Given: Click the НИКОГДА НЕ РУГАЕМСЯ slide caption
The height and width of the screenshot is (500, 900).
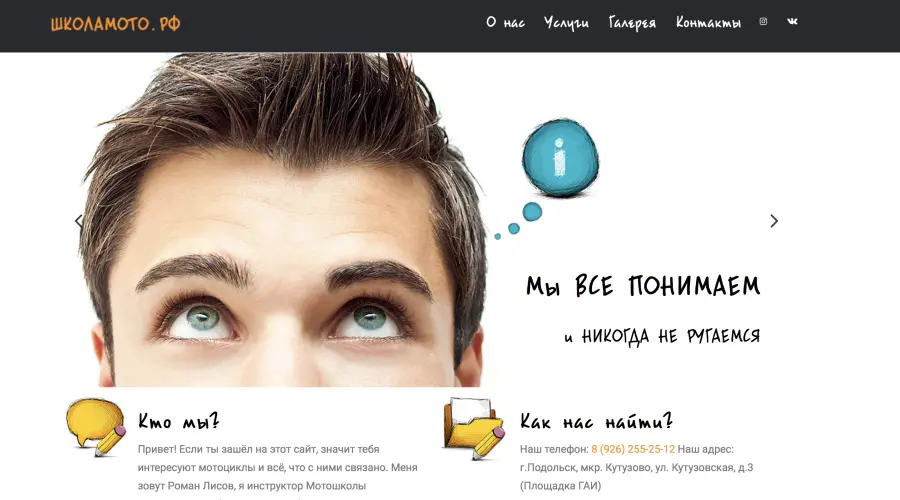Looking at the screenshot, I should click(x=662, y=336).
